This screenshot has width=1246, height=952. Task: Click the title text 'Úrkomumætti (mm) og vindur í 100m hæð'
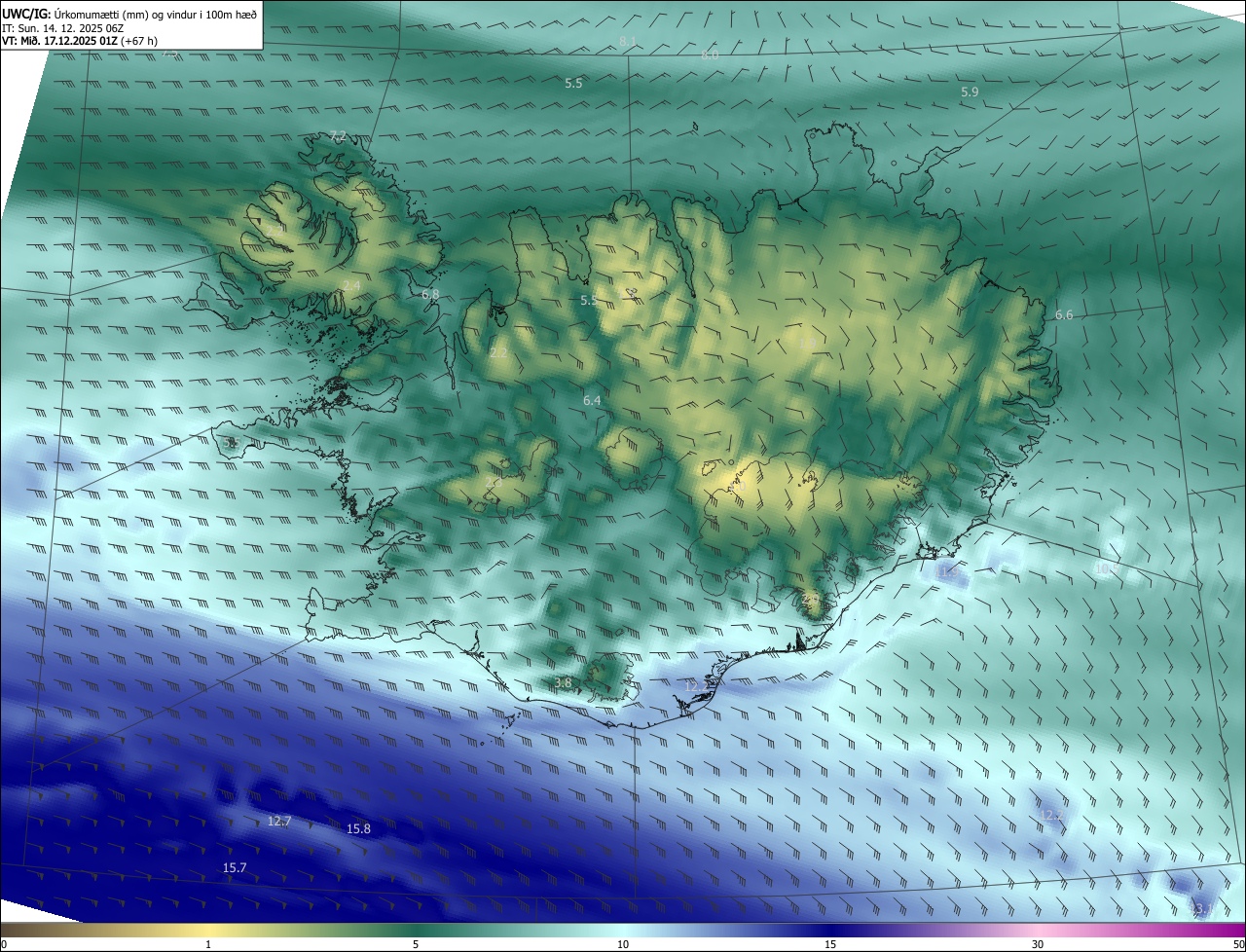click(x=156, y=13)
